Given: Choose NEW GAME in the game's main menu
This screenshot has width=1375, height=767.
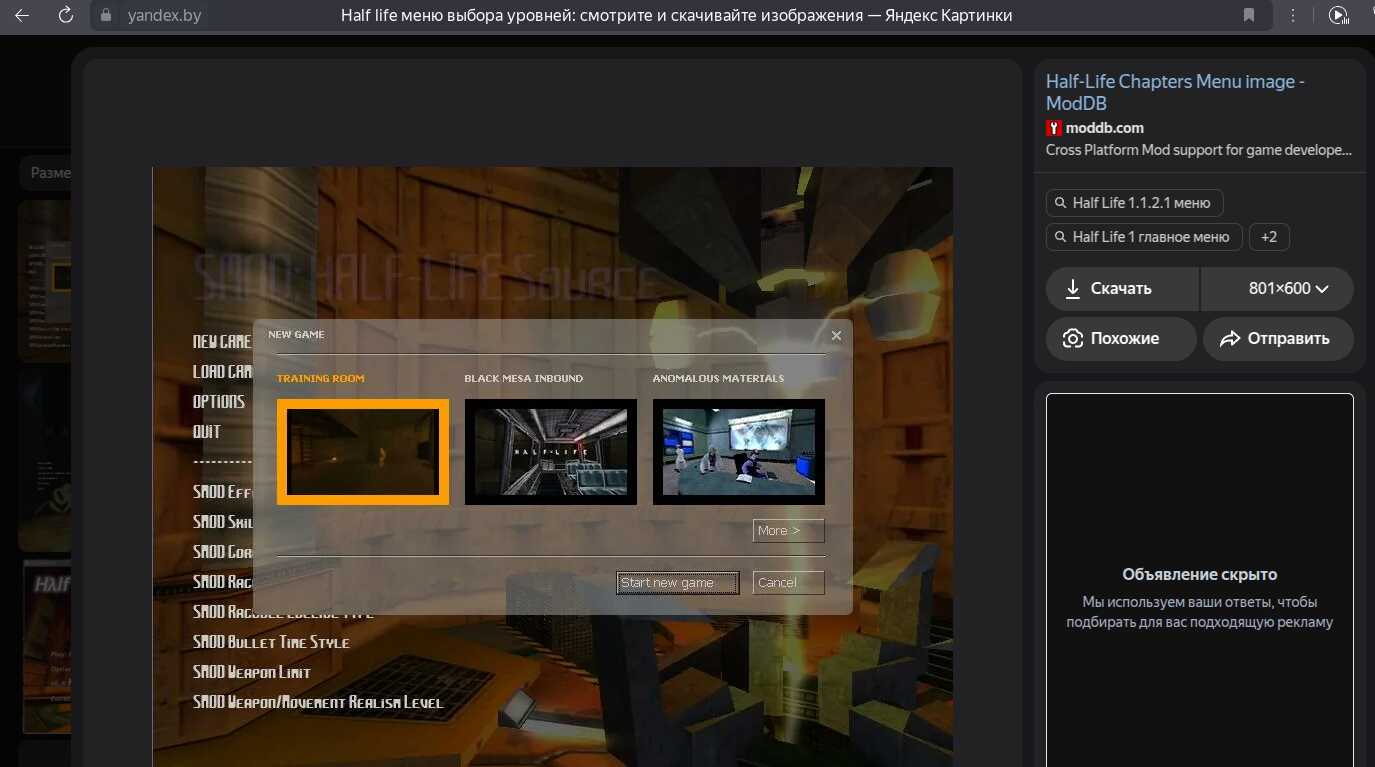Looking at the screenshot, I should coord(222,342).
